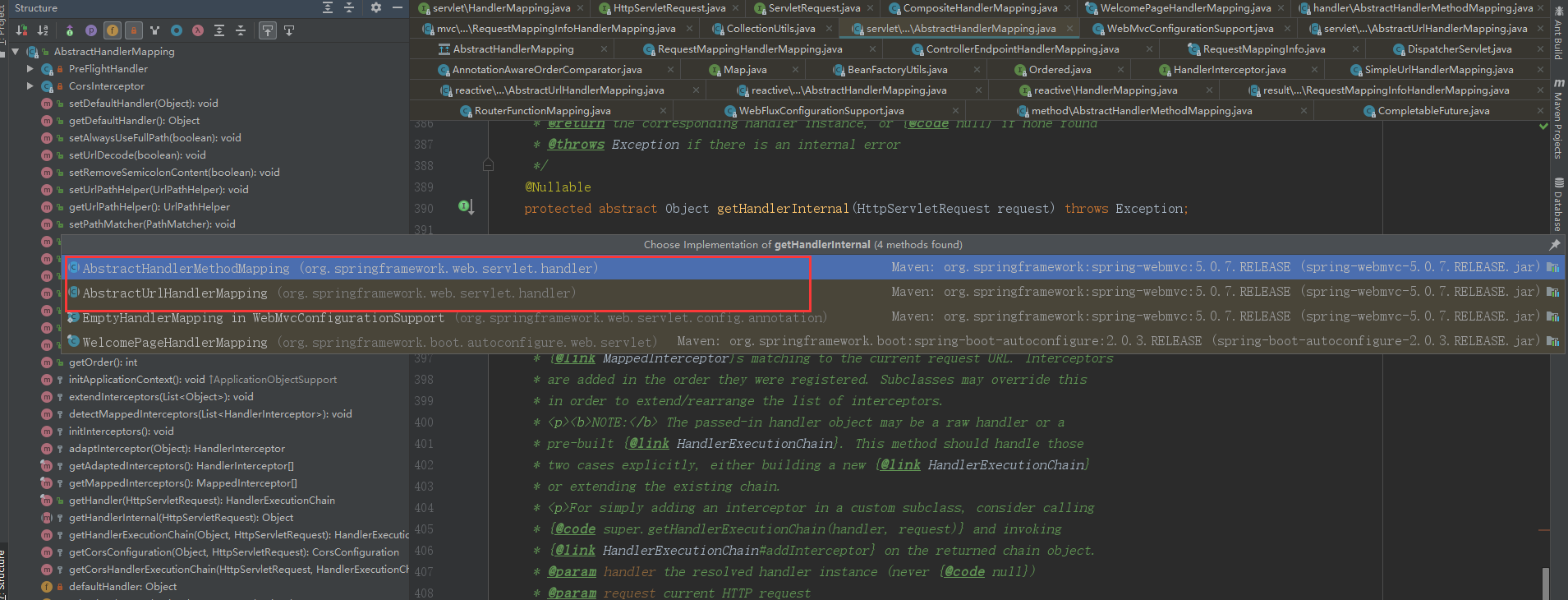Switch to WebMvcConfigurationSupport.java tab

(x=1189, y=29)
